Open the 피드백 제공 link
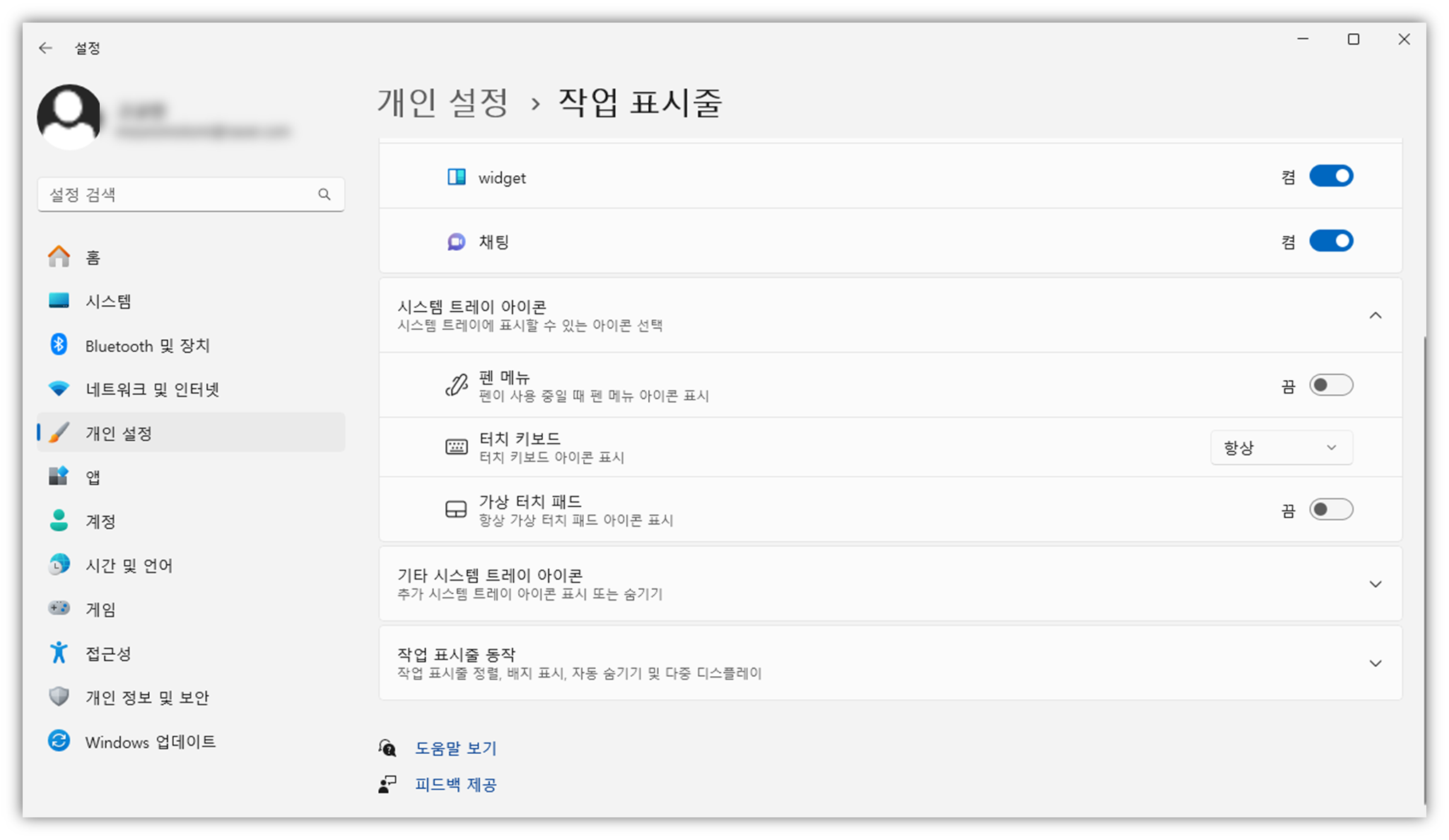 456,784
